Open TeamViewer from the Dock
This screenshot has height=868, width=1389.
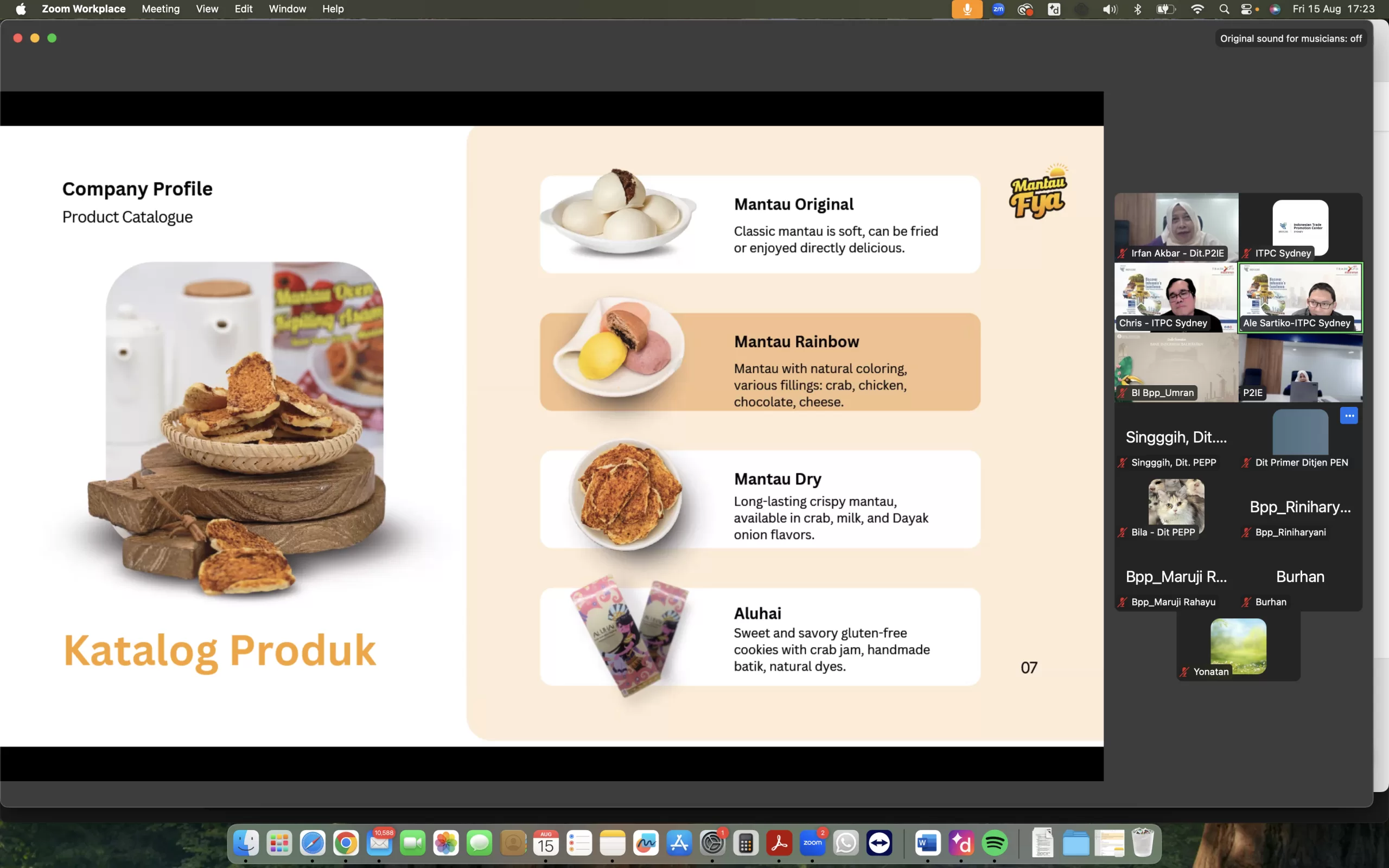[x=880, y=843]
